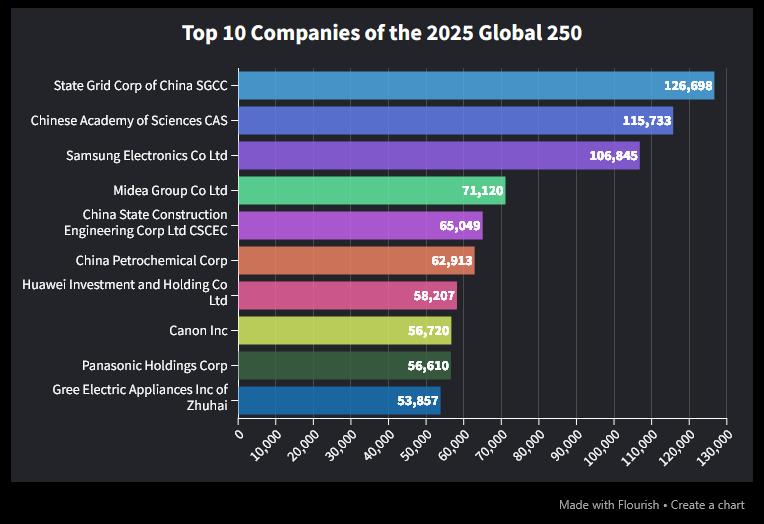764x524 pixels.
Task: Click the Canon Inc axis label
Action: pyautogui.click(x=198, y=330)
